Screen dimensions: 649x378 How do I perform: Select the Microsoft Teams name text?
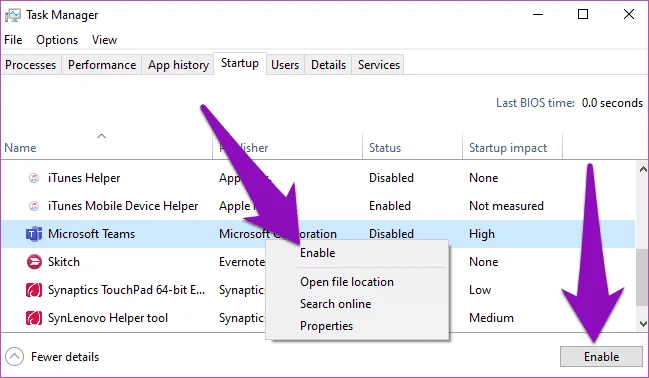91,234
